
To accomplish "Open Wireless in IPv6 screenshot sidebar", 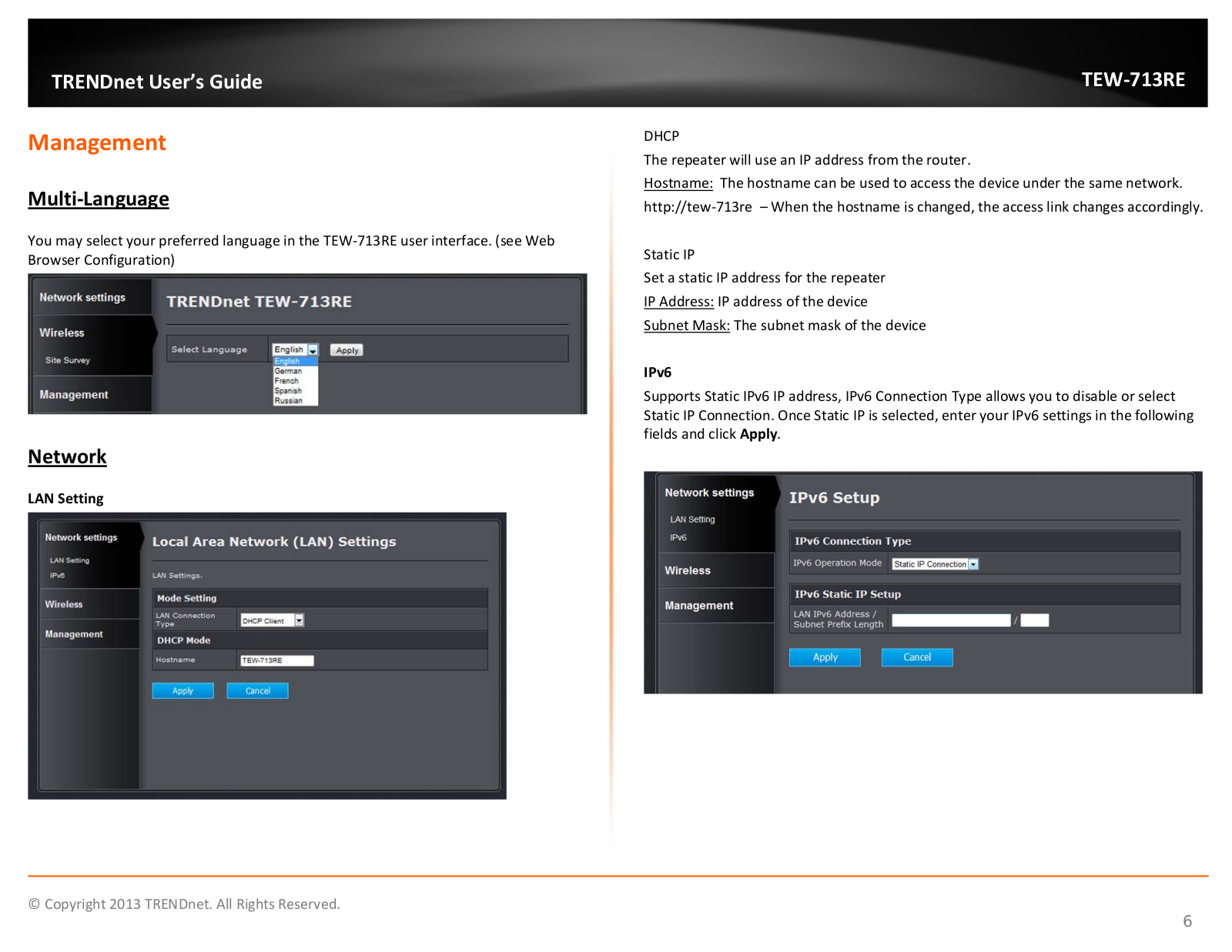I will click(688, 570).
